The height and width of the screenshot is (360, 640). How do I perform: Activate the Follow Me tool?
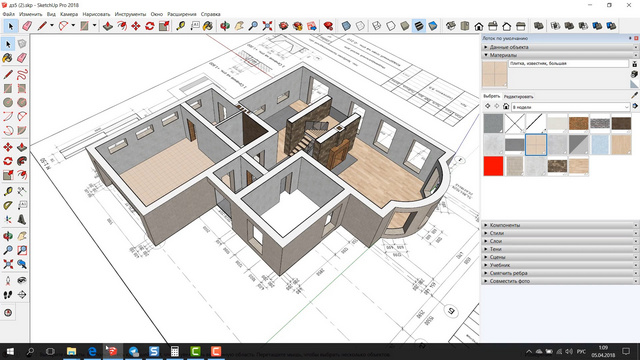(22, 161)
